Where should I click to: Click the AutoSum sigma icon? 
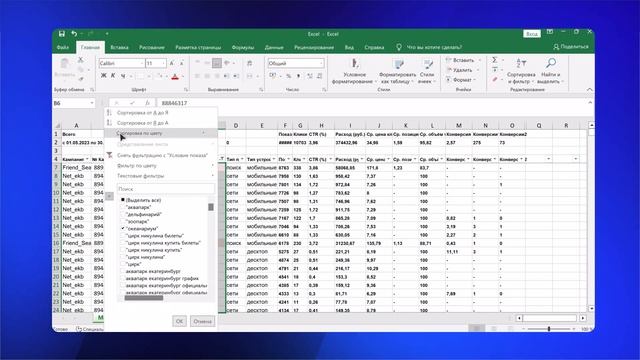pyautogui.click(x=495, y=60)
